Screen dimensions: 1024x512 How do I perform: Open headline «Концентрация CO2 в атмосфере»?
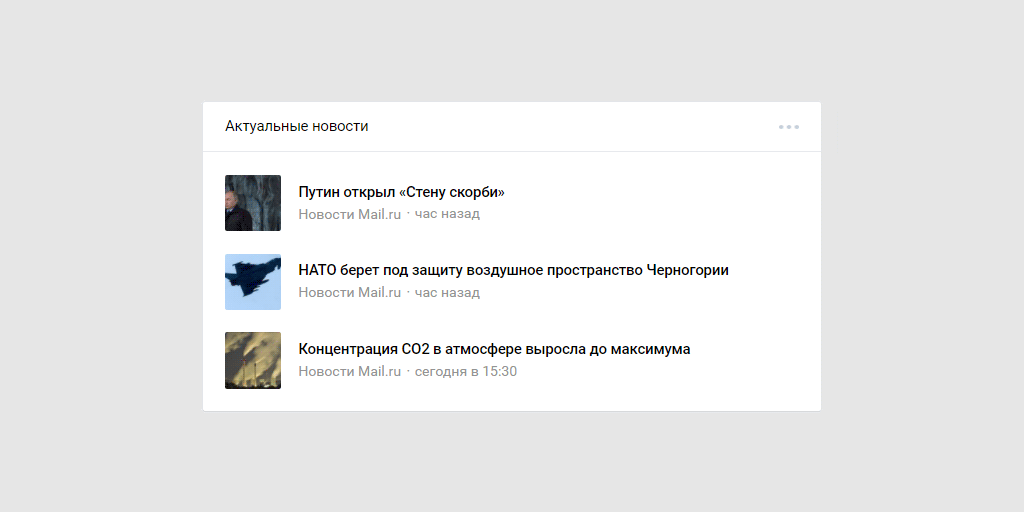[494, 349]
